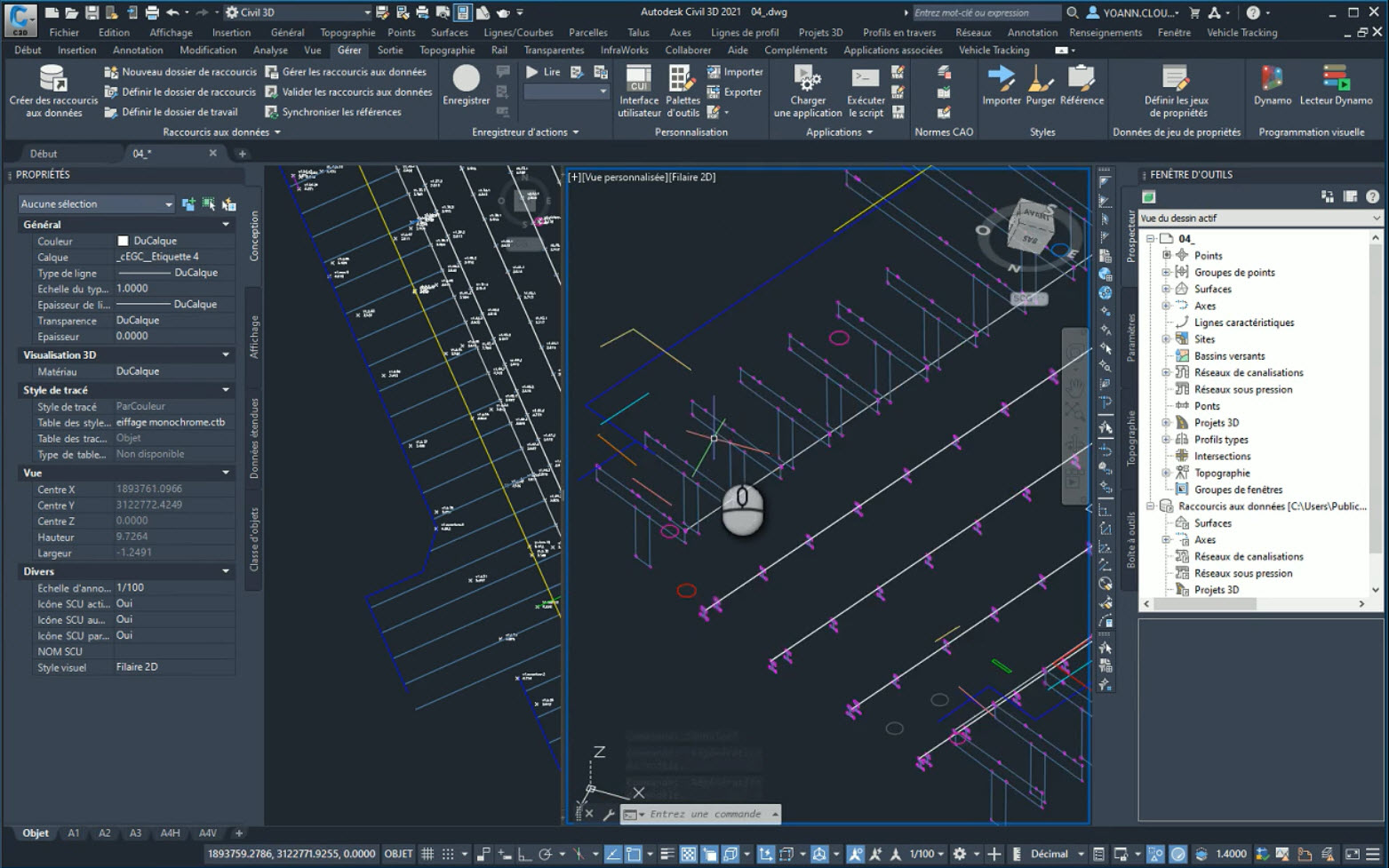Open Palettes d'outils customization

(x=683, y=80)
